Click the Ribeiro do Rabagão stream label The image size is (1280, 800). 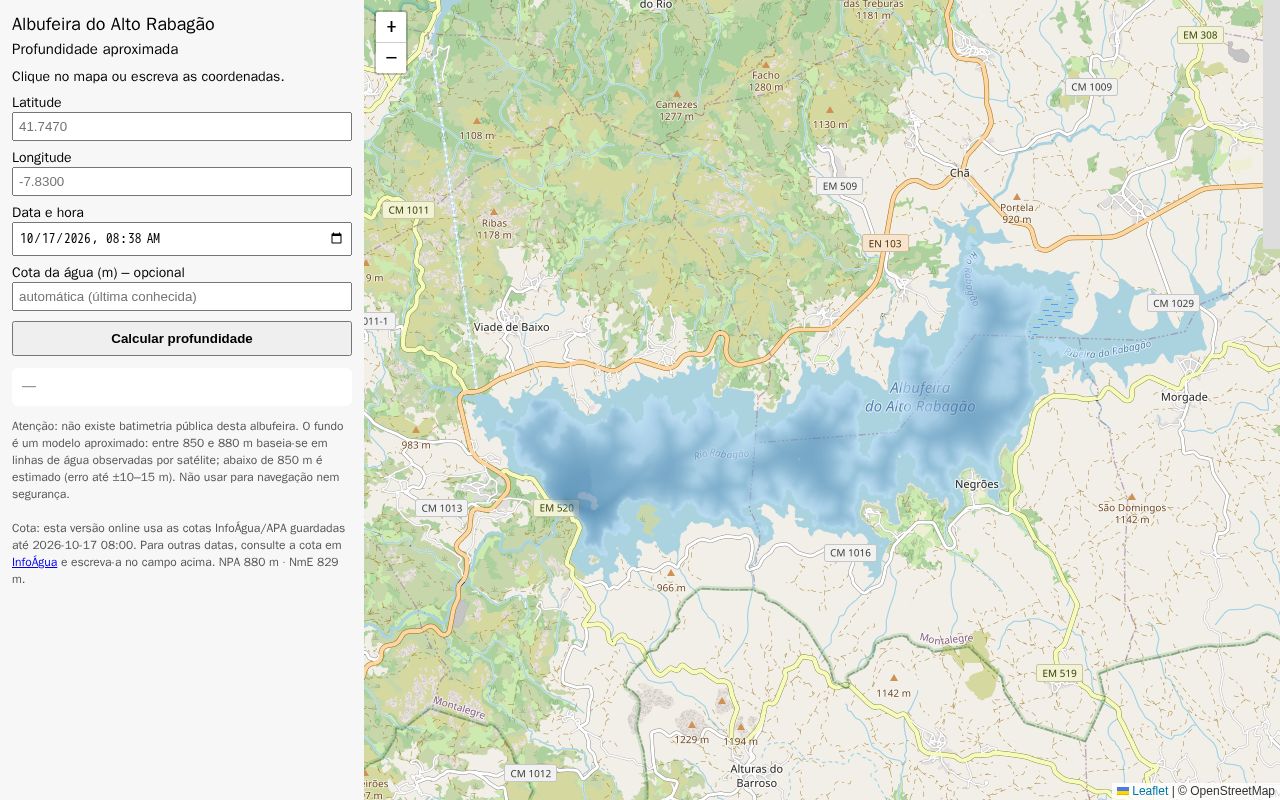(x=1108, y=349)
